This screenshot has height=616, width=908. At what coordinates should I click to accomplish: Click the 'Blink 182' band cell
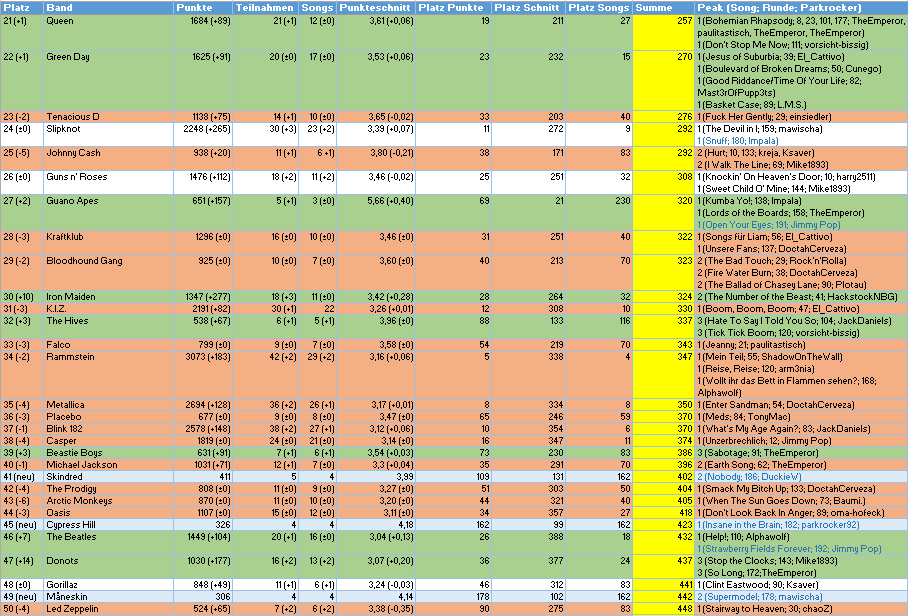pyautogui.click(x=108, y=428)
